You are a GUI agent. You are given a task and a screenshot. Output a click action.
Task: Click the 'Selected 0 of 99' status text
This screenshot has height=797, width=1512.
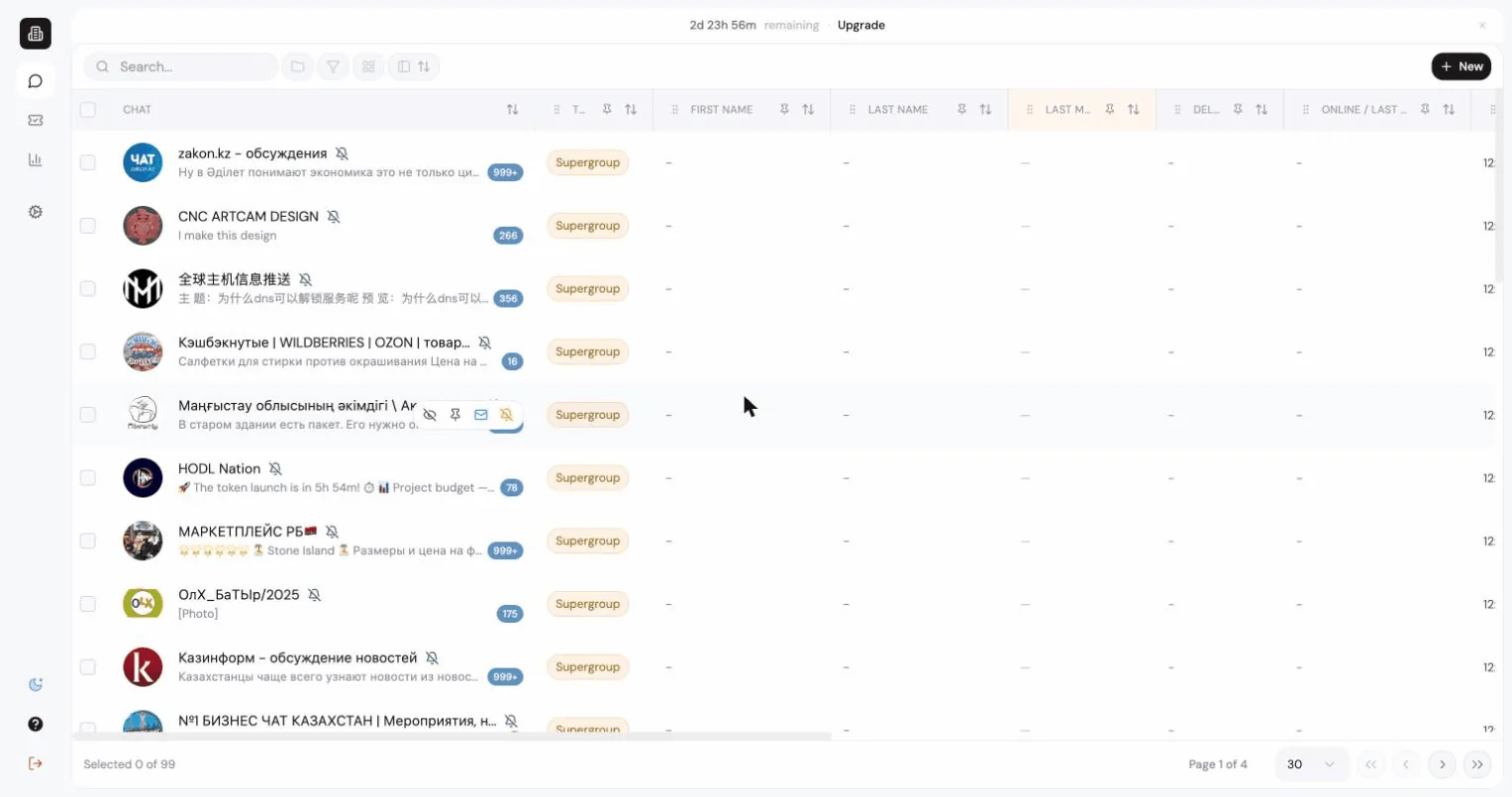130,764
